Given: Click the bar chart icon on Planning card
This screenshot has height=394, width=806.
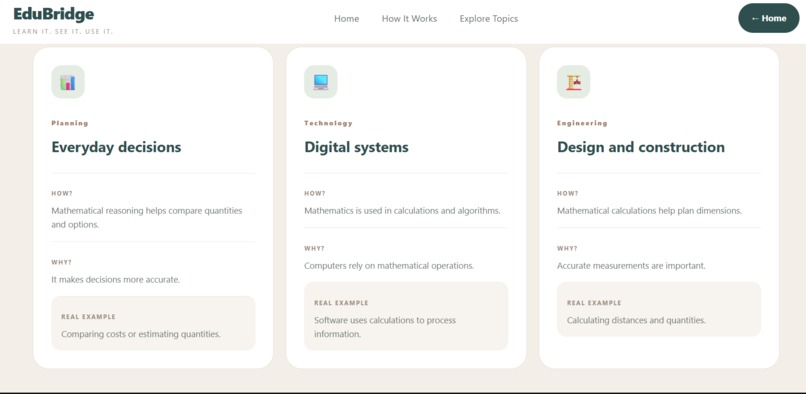Looking at the screenshot, I should pos(68,82).
